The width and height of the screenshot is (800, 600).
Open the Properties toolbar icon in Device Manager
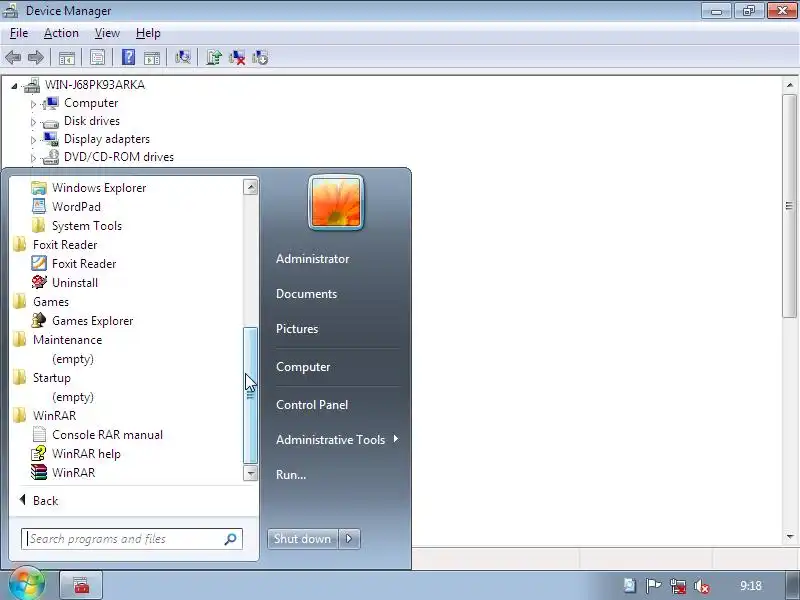(x=97, y=57)
